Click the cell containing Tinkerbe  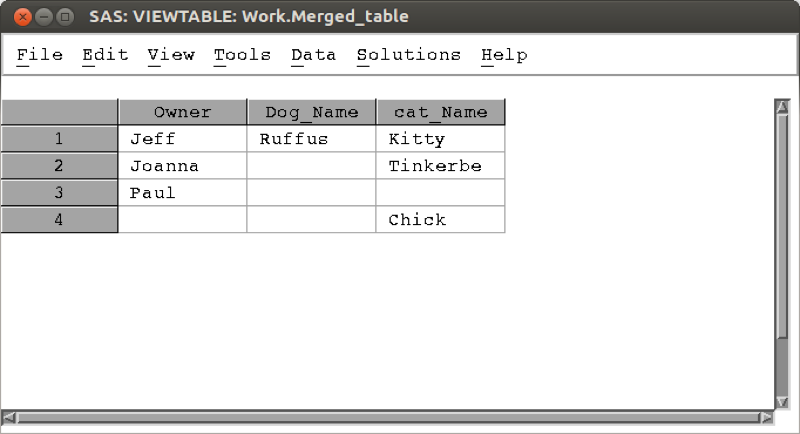click(x=440, y=166)
